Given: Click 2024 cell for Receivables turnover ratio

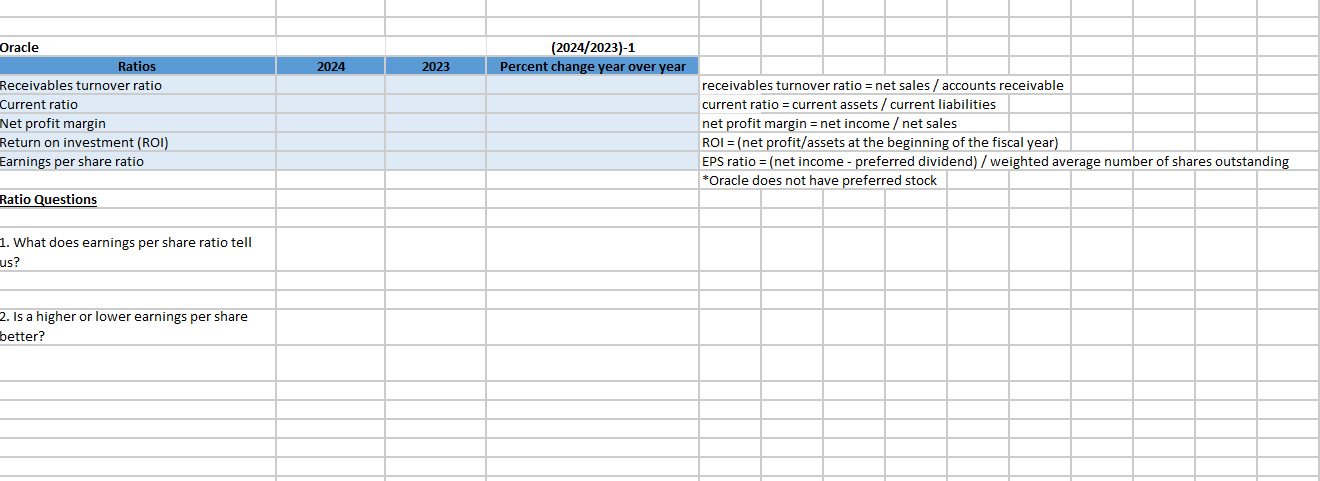Looking at the screenshot, I should pyautogui.click(x=331, y=85).
